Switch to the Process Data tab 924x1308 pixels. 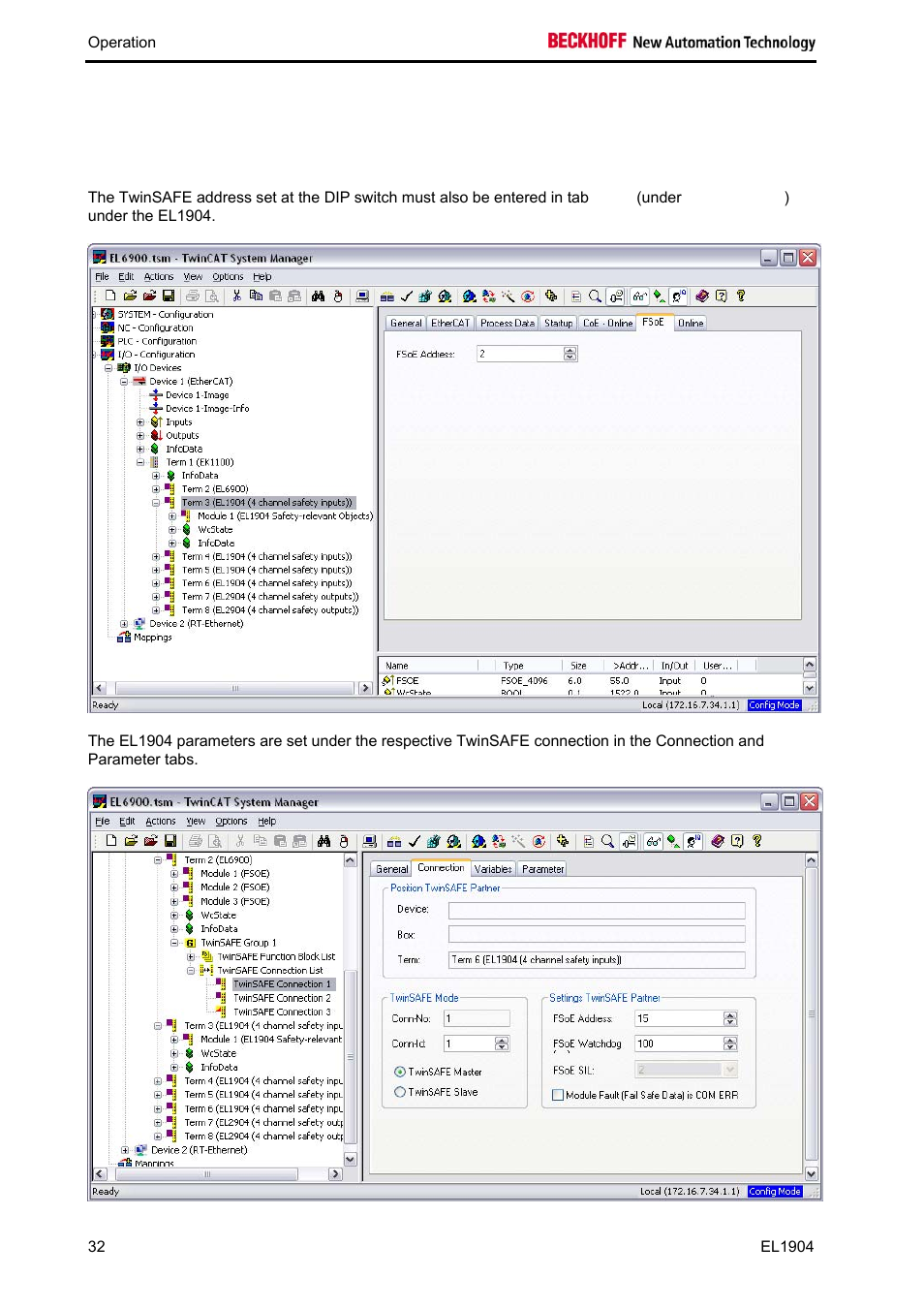tap(507, 324)
